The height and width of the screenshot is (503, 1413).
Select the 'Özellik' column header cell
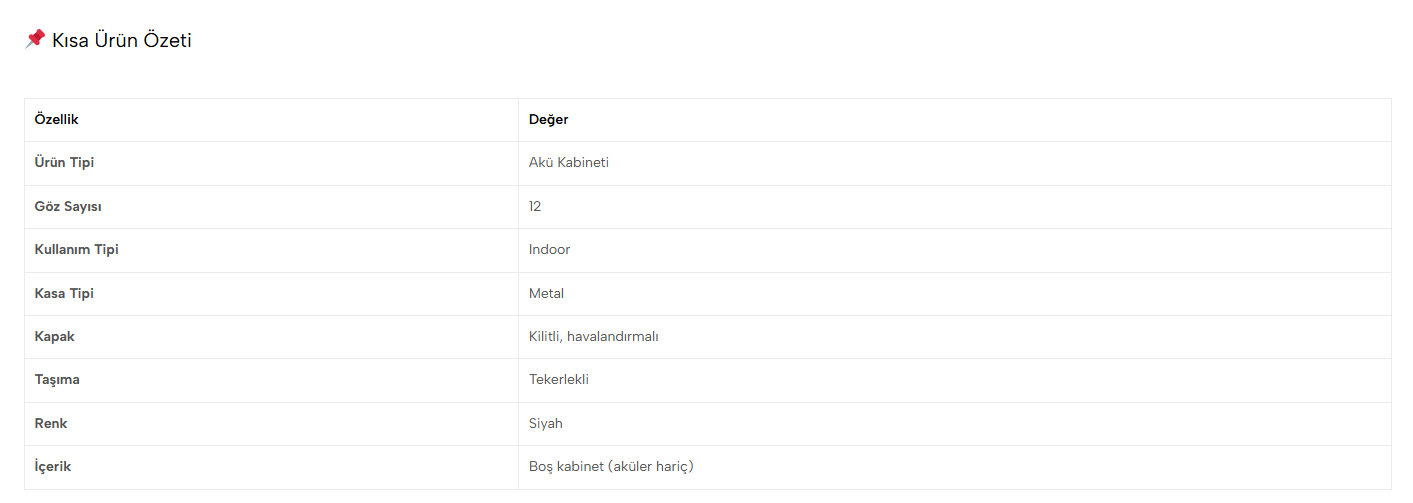[57, 120]
